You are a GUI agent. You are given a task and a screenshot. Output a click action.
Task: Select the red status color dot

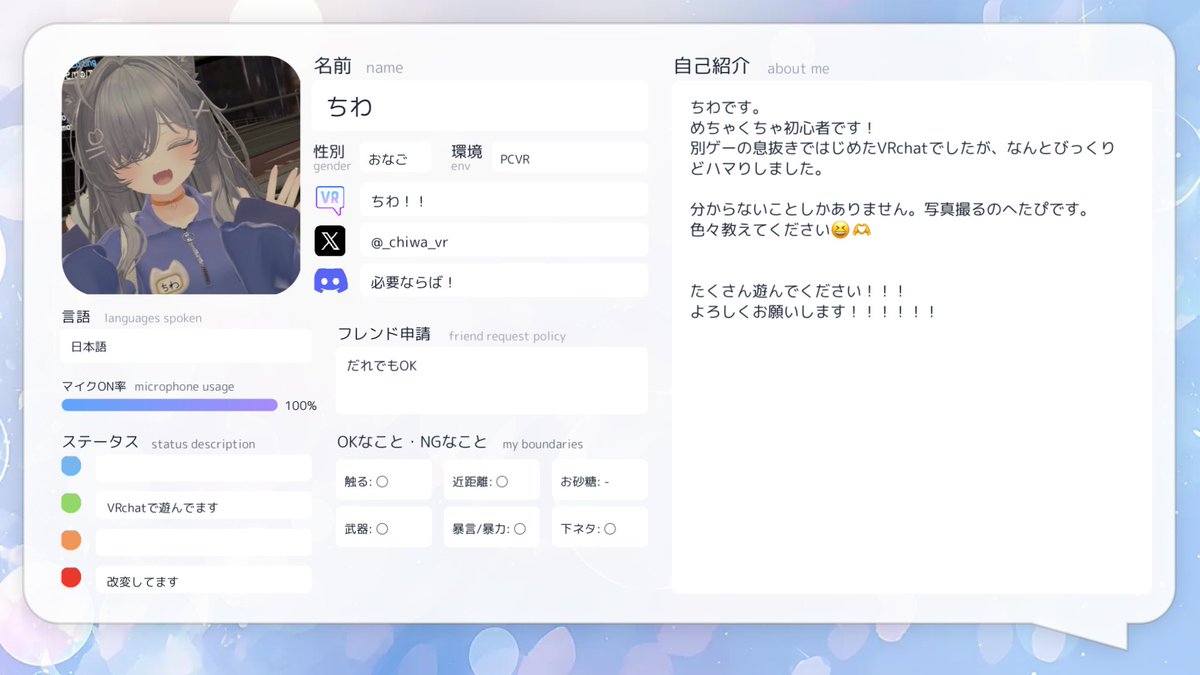(71, 577)
